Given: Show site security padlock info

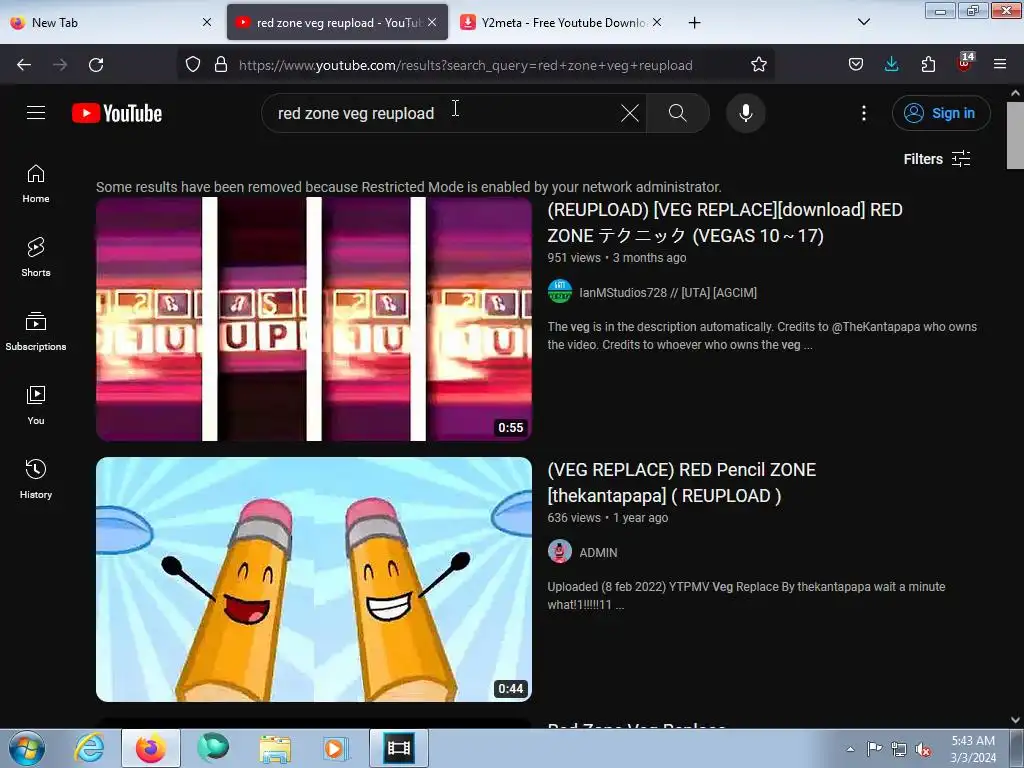Looking at the screenshot, I should point(221,64).
